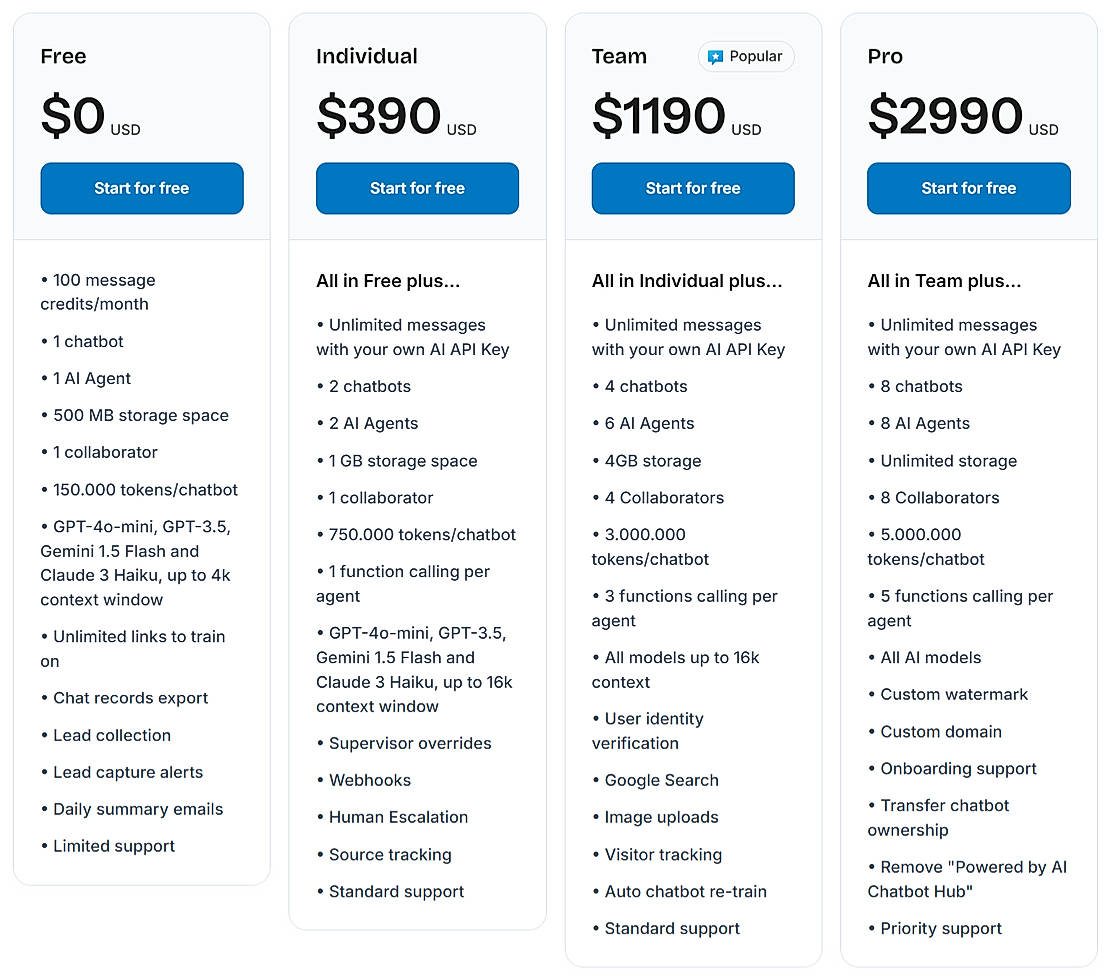The width and height of the screenshot is (1108, 975).
Task: Start the Individual plan for free
Action: tap(417, 188)
